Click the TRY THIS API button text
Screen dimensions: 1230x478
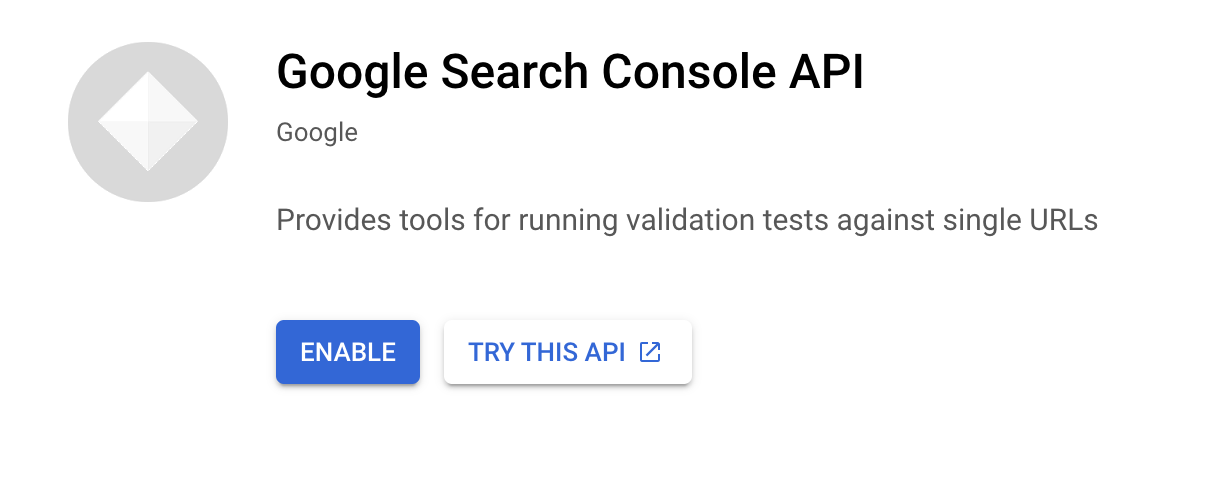coord(547,352)
